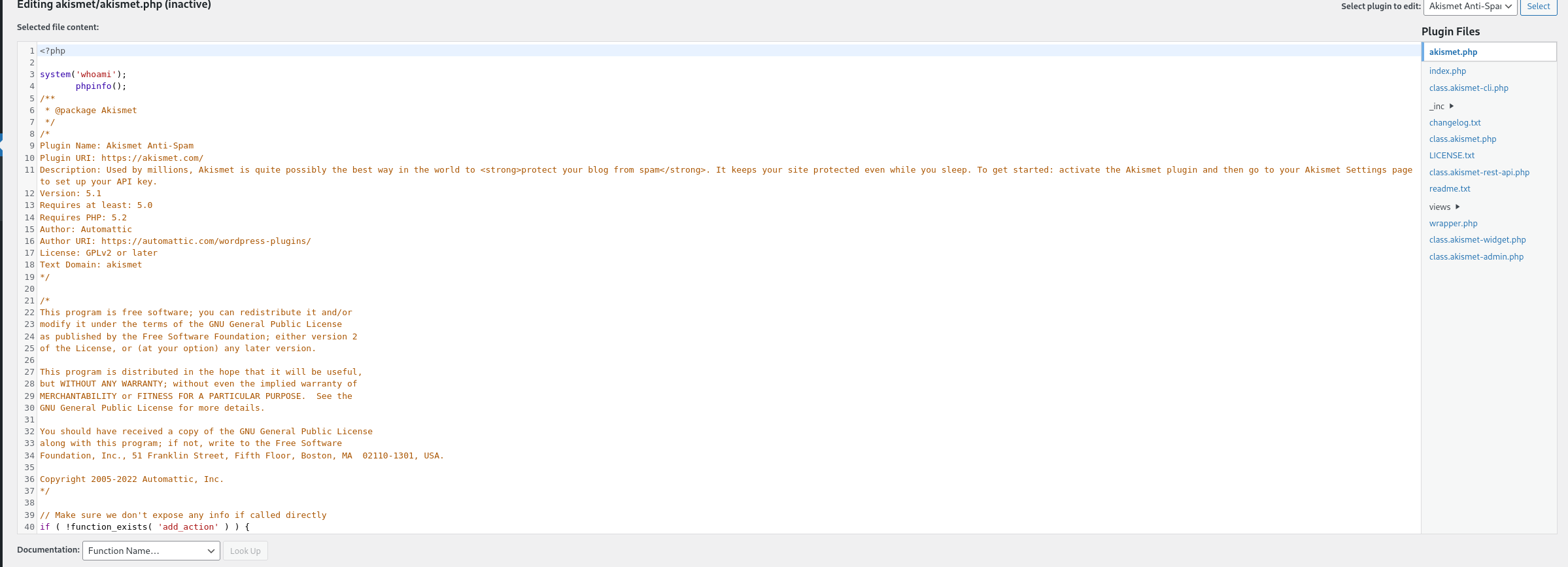Expand the _inc folder
Image resolution: width=1568 pixels, height=567 pixels.
pos(1441,106)
